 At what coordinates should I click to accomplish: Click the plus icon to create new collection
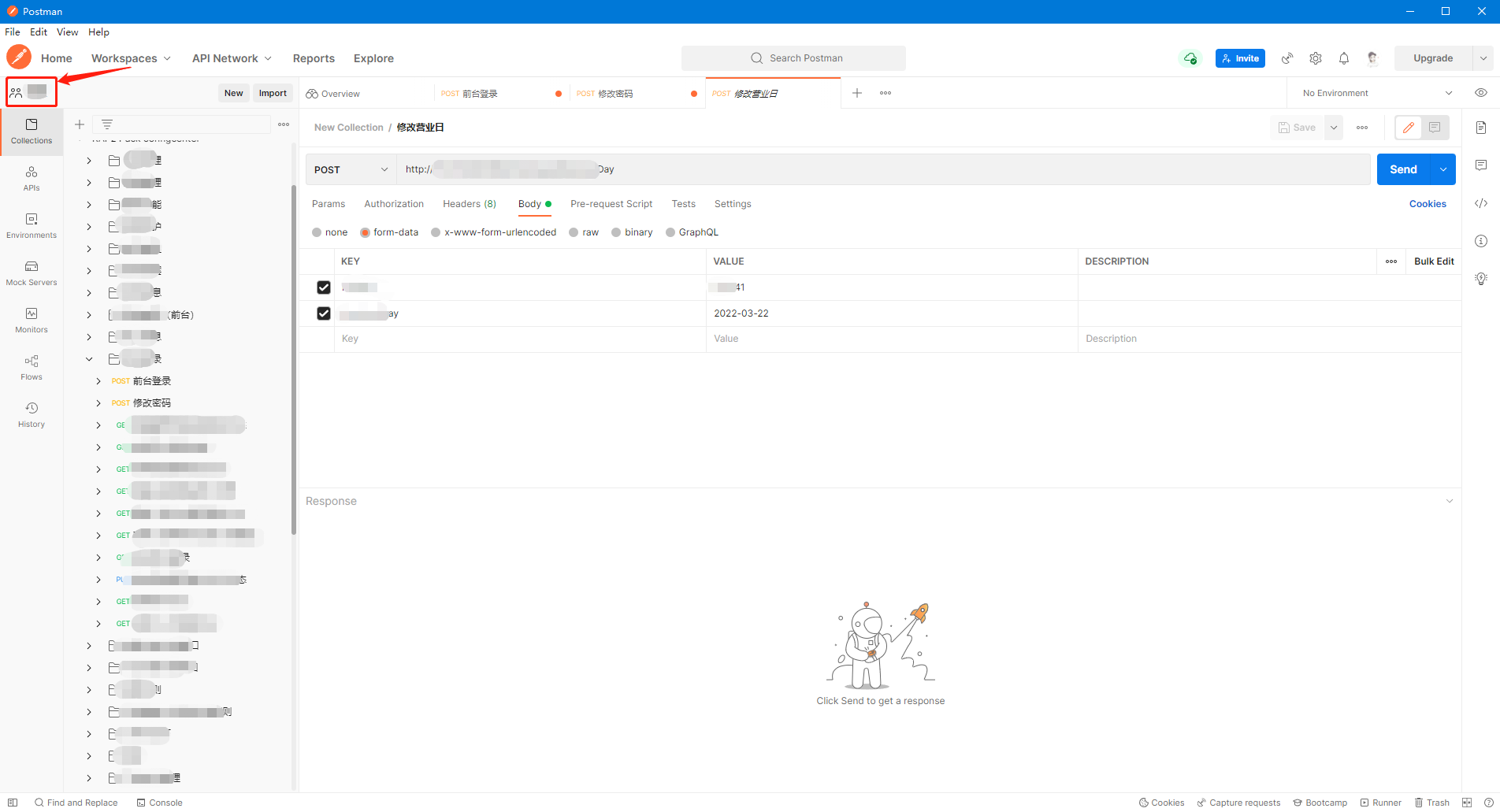pos(80,124)
